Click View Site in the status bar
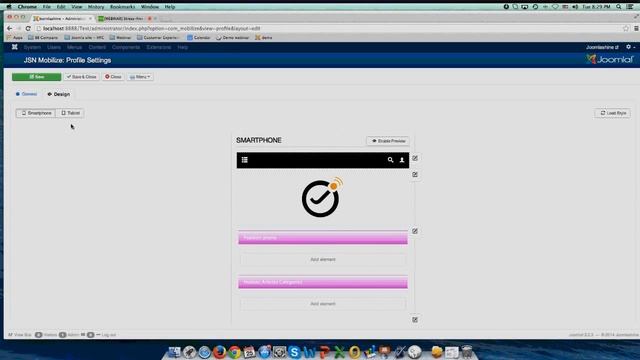640x360 pixels. 20,335
